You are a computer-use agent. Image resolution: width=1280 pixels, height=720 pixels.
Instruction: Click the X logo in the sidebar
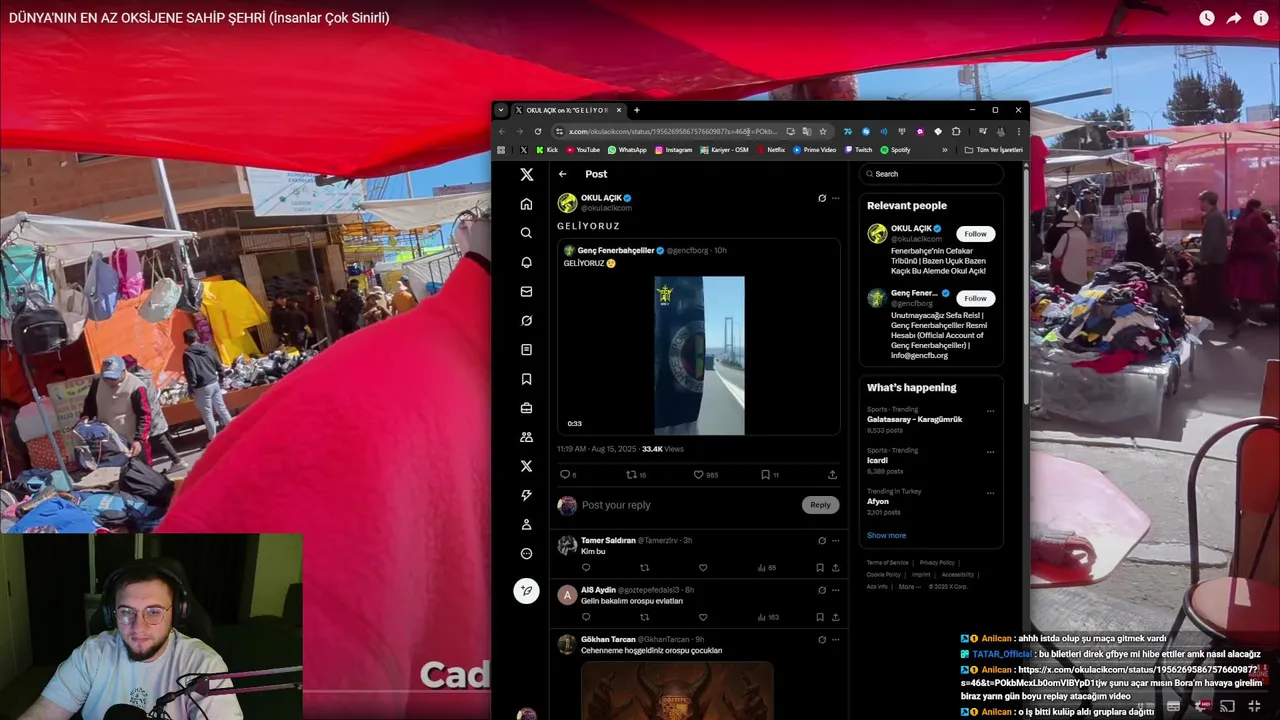point(526,174)
